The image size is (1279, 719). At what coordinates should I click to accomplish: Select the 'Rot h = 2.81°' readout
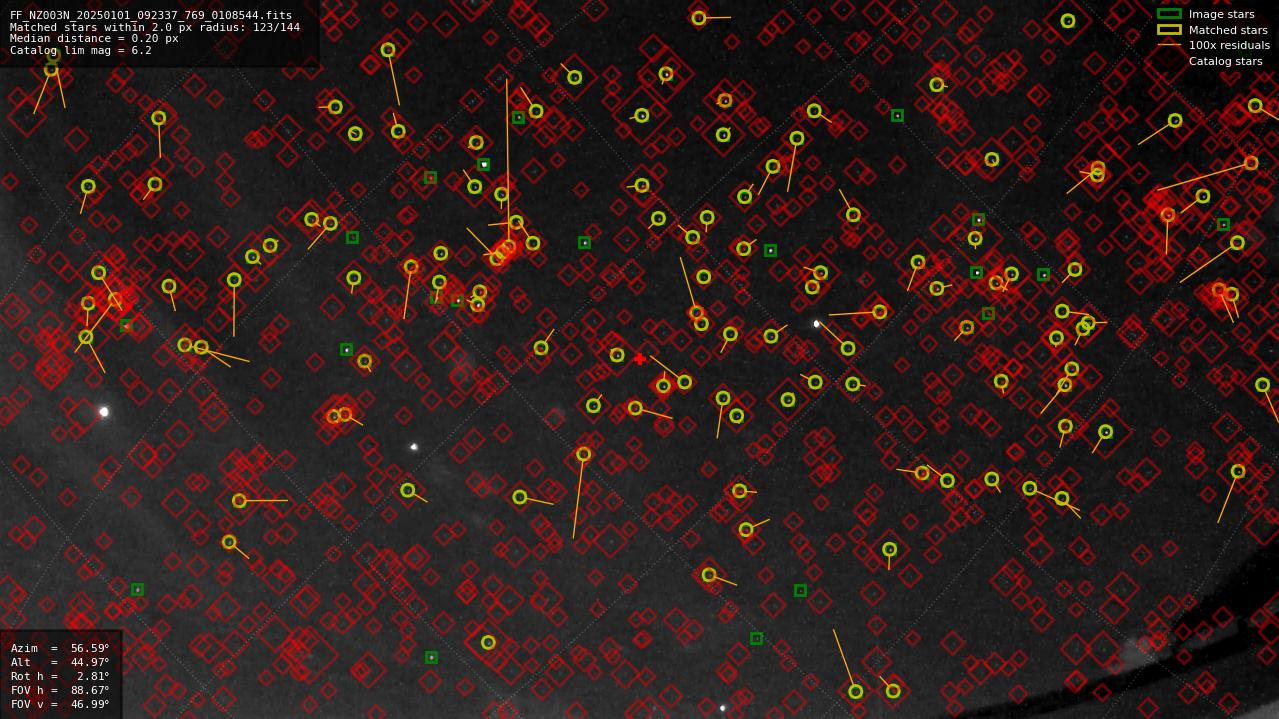[x=60, y=676]
